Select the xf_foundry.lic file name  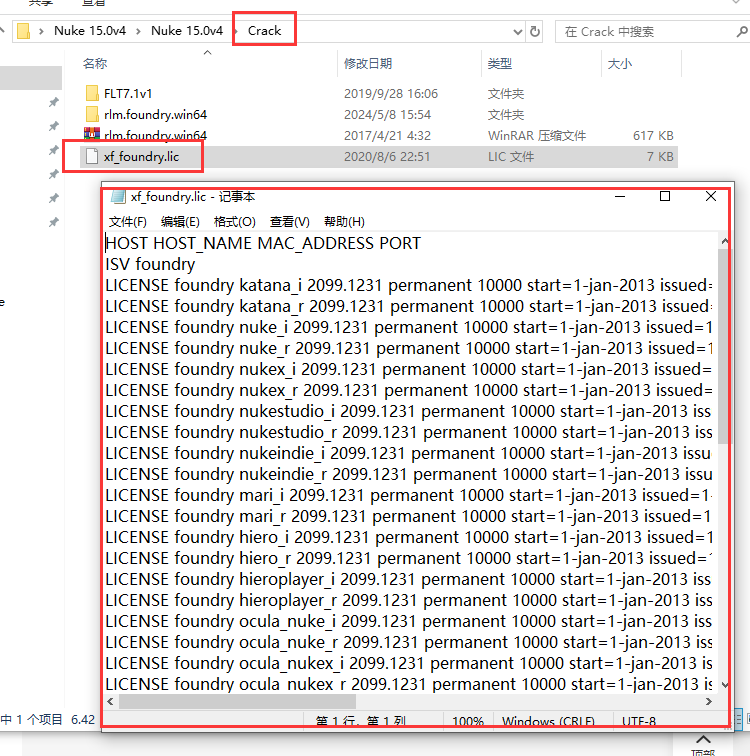[141, 157]
